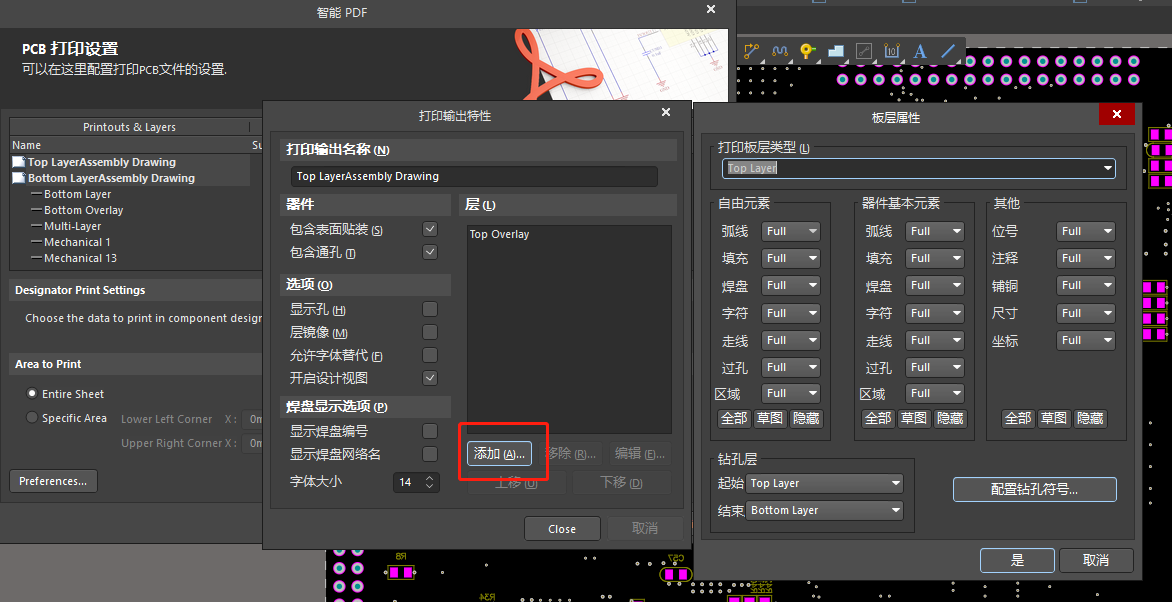
Task: Select Specific Area radio button
Action: point(32,418)
